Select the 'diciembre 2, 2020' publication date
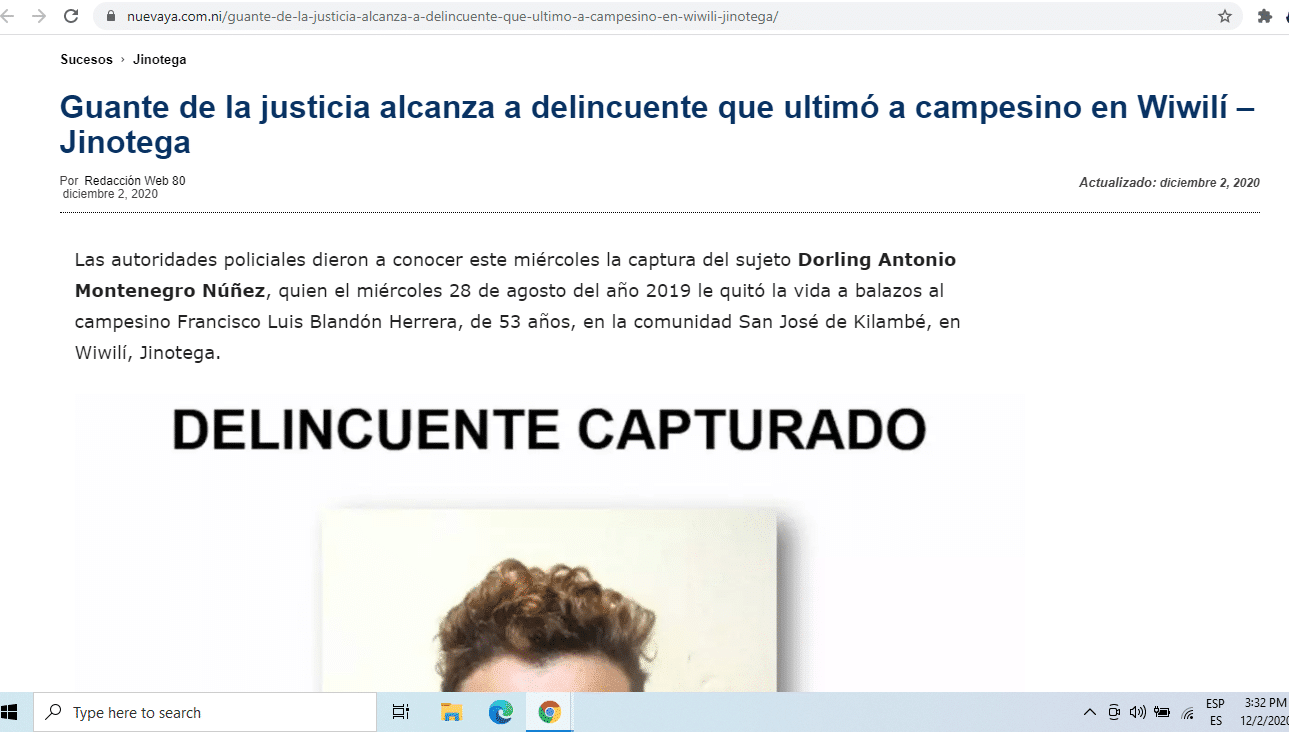 point(110,194)
